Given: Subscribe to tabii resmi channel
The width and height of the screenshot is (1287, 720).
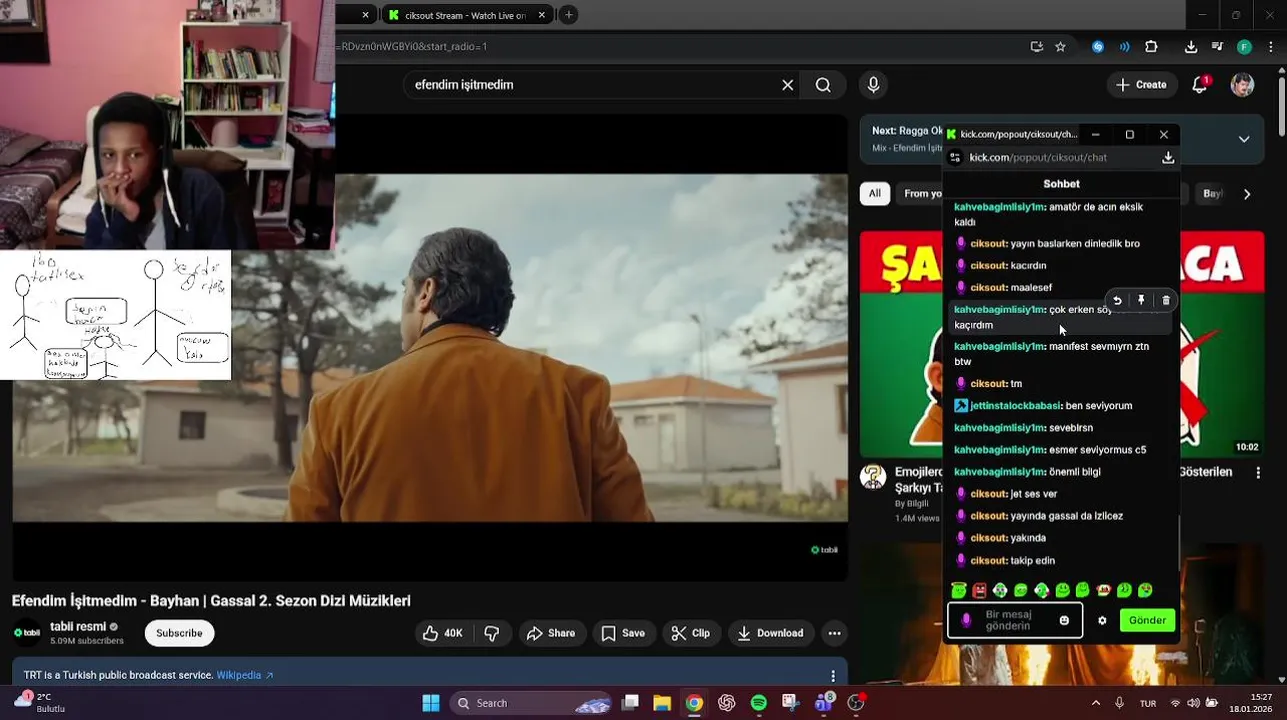Looking at the screenshot, I should [x=179, y=633].
